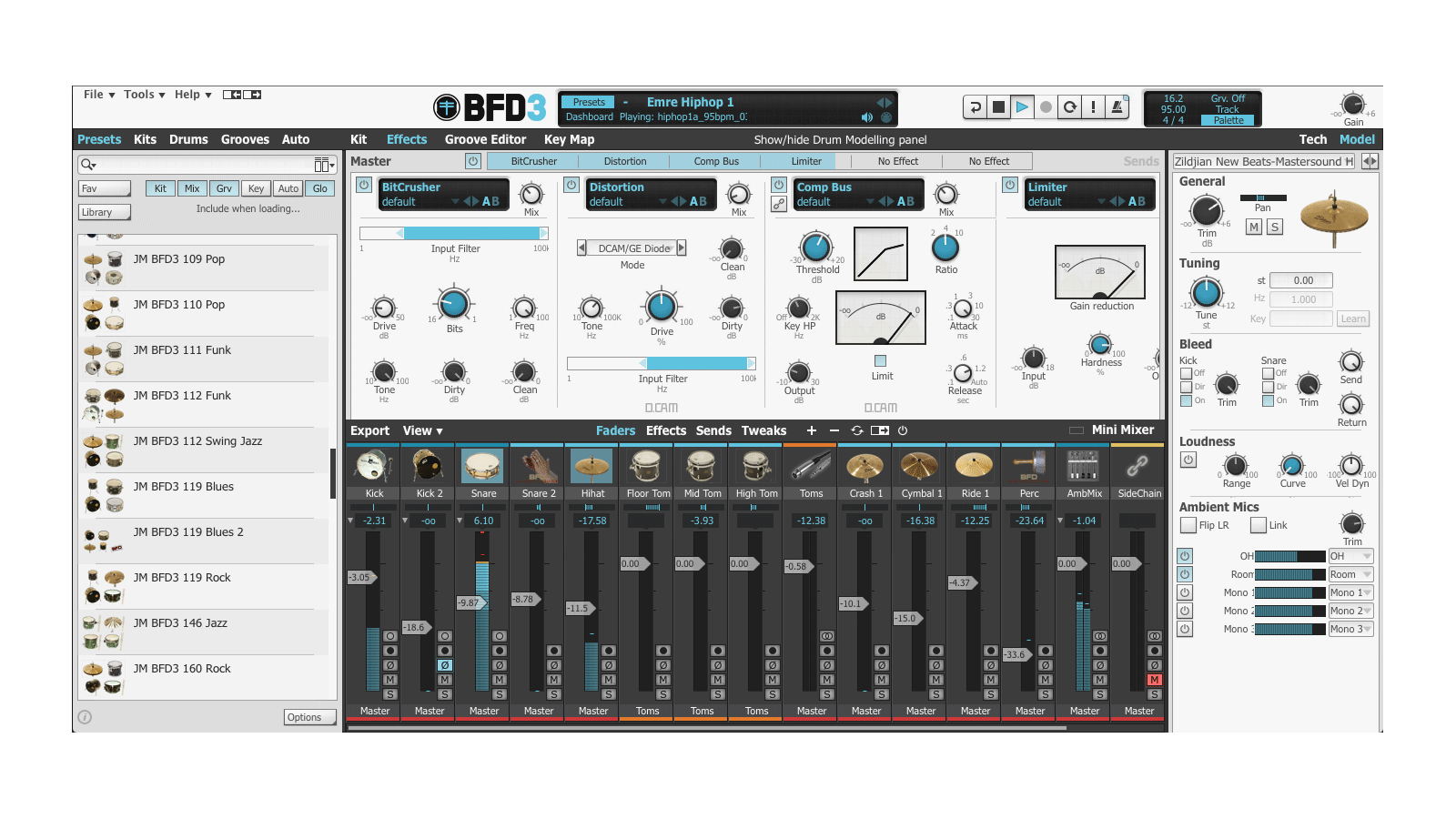Mute the Snare 2 channel fader

click(553, 678)
